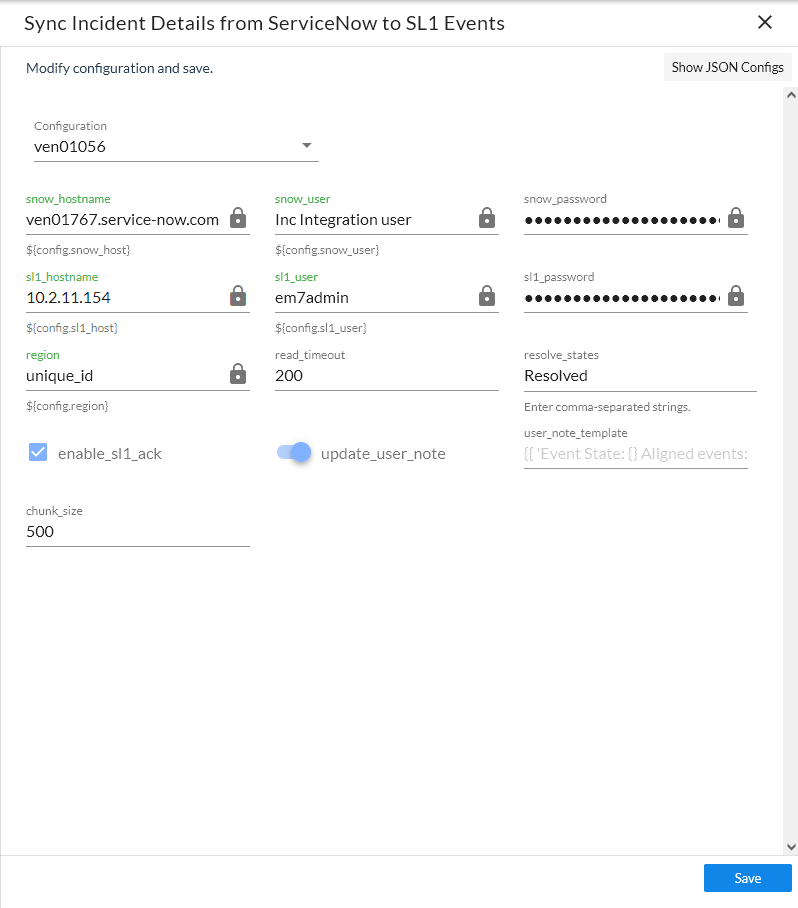The width and height of the screenshot is (798, 908).
Task: Click the lock icon beside snow_password
Action: click(x=735, y=218)
